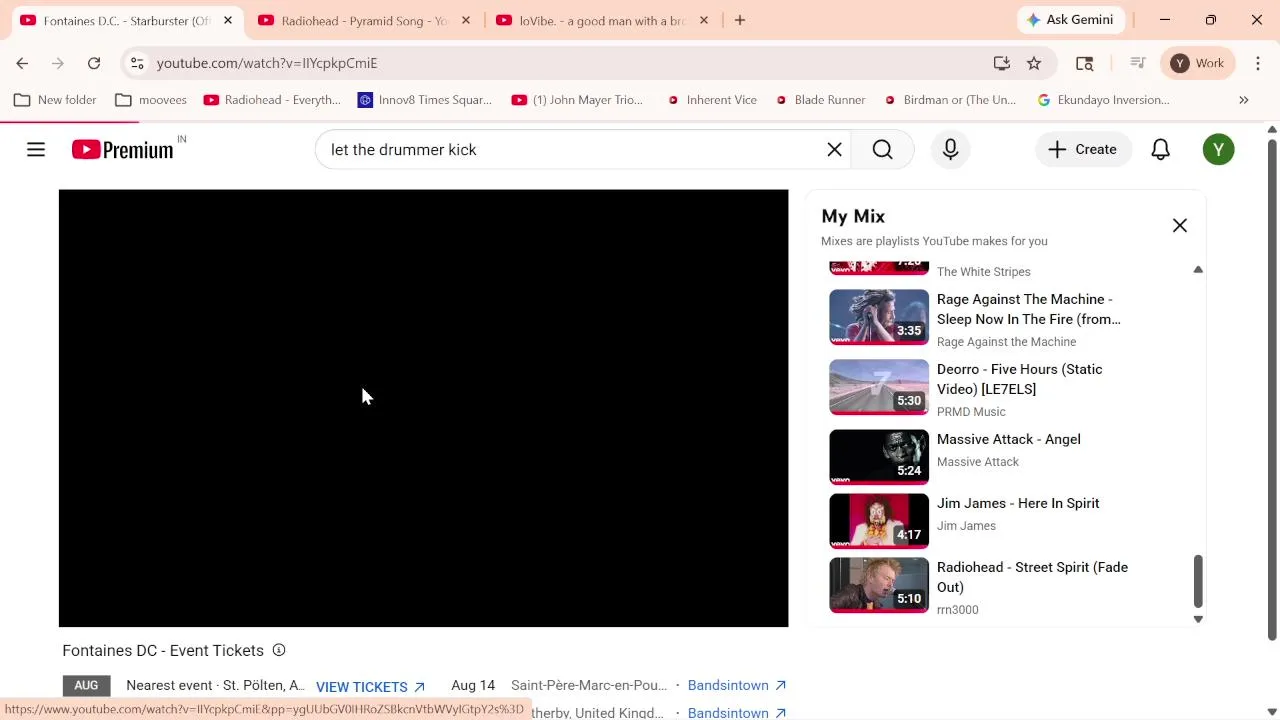Image resolution: width=1280 pixels, height=720 pixels.
Task: Play Deorro Five Hours thumbnail
Action: [879, 387]
